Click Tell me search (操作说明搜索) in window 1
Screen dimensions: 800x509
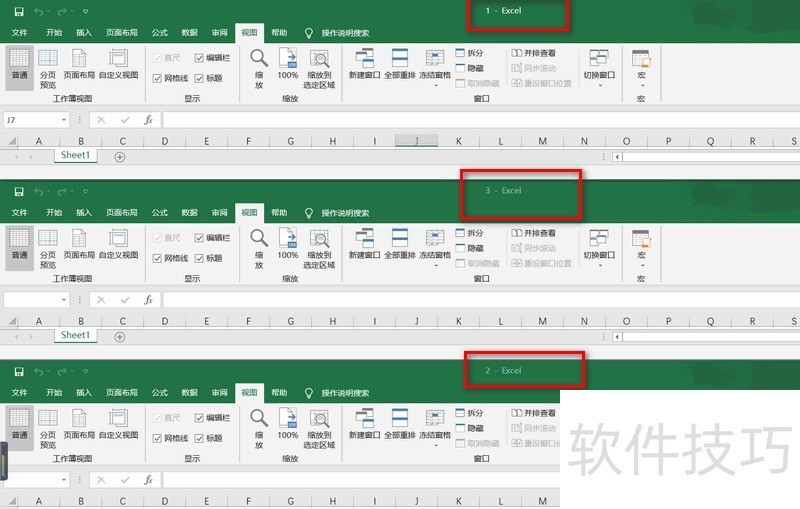345,33
